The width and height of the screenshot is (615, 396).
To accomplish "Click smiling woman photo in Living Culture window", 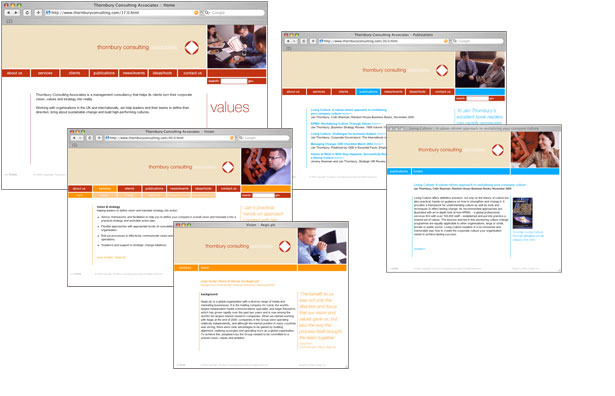I will (x=535, y=149).
